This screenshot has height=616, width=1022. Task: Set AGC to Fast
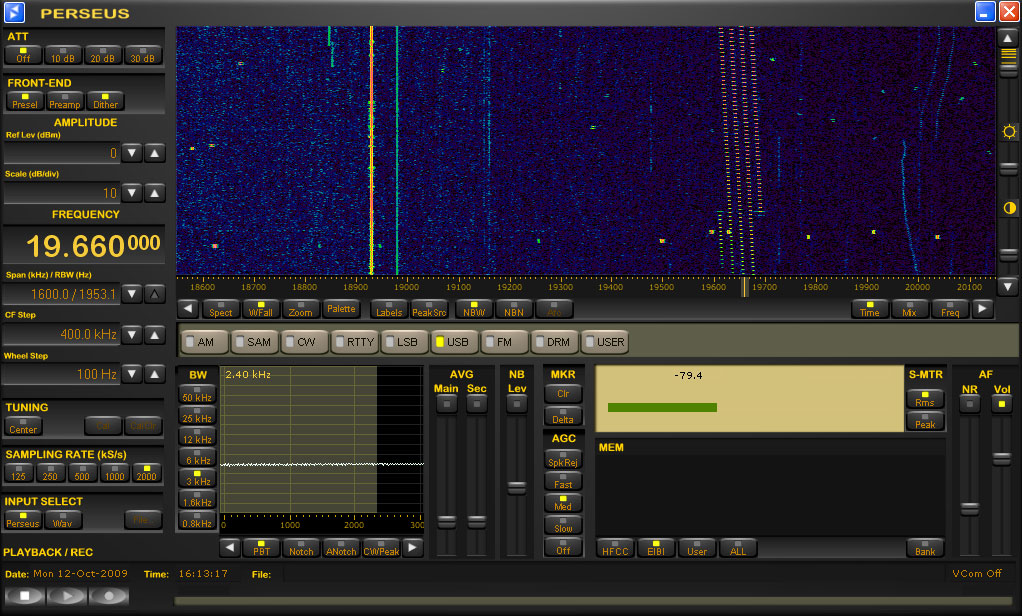pyautogui.click(x=563, y=481)
